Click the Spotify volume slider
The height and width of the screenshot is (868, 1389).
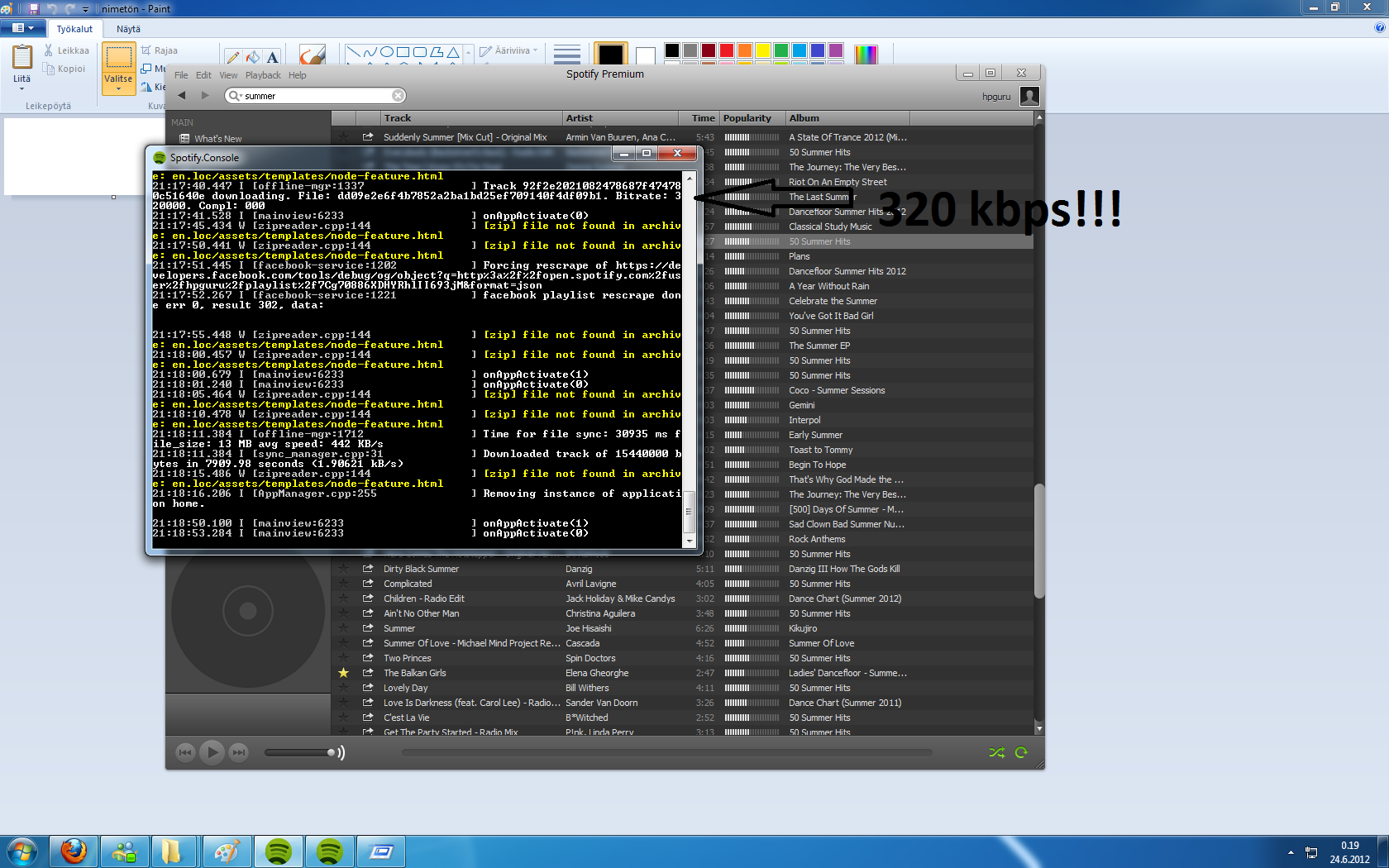pyautogui.click(x=300, y=752)
